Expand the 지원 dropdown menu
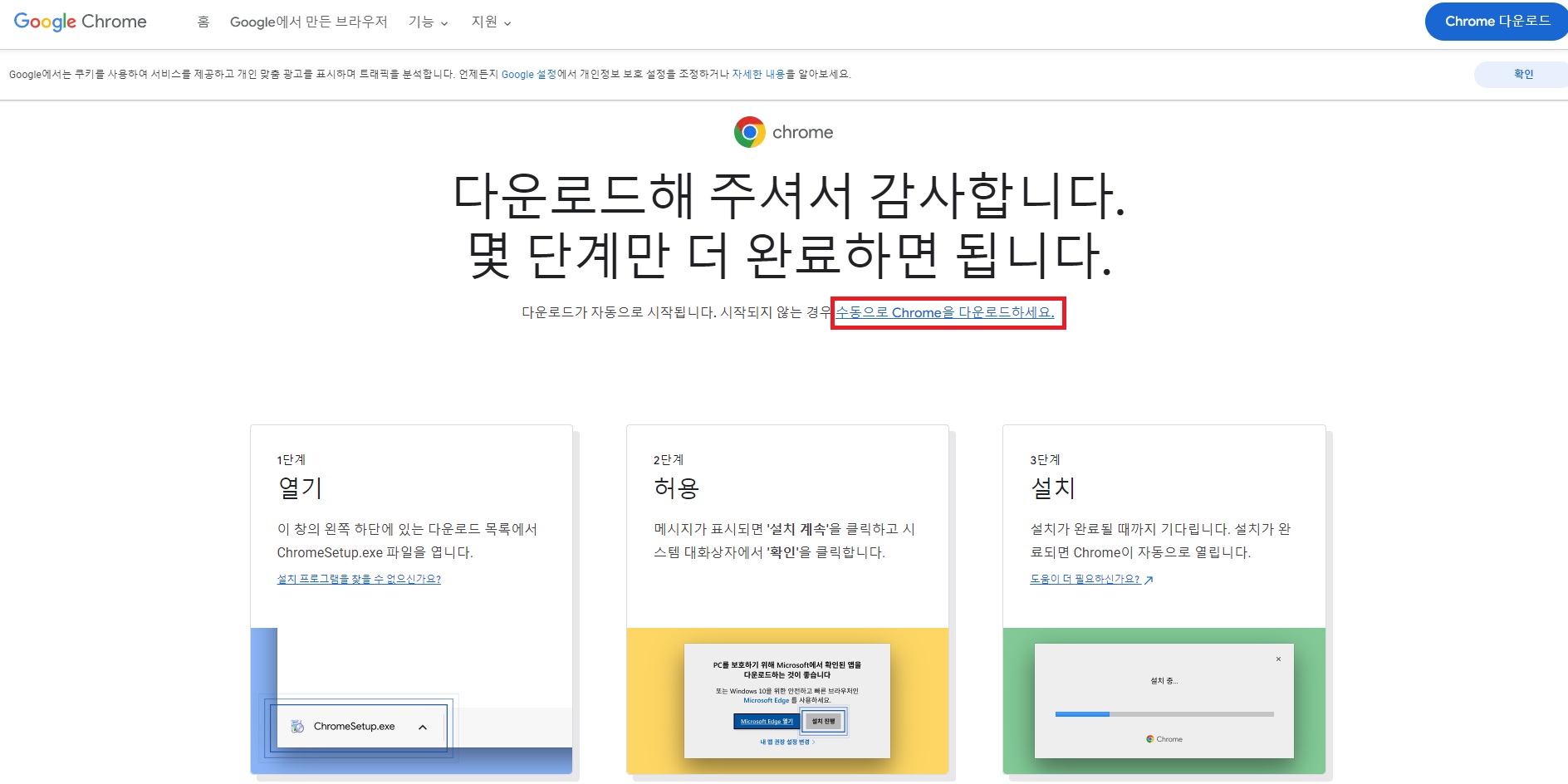Image resolution: width=1568 pixels, height=784 pixels. pyautogui.click(x=491, y=22)
